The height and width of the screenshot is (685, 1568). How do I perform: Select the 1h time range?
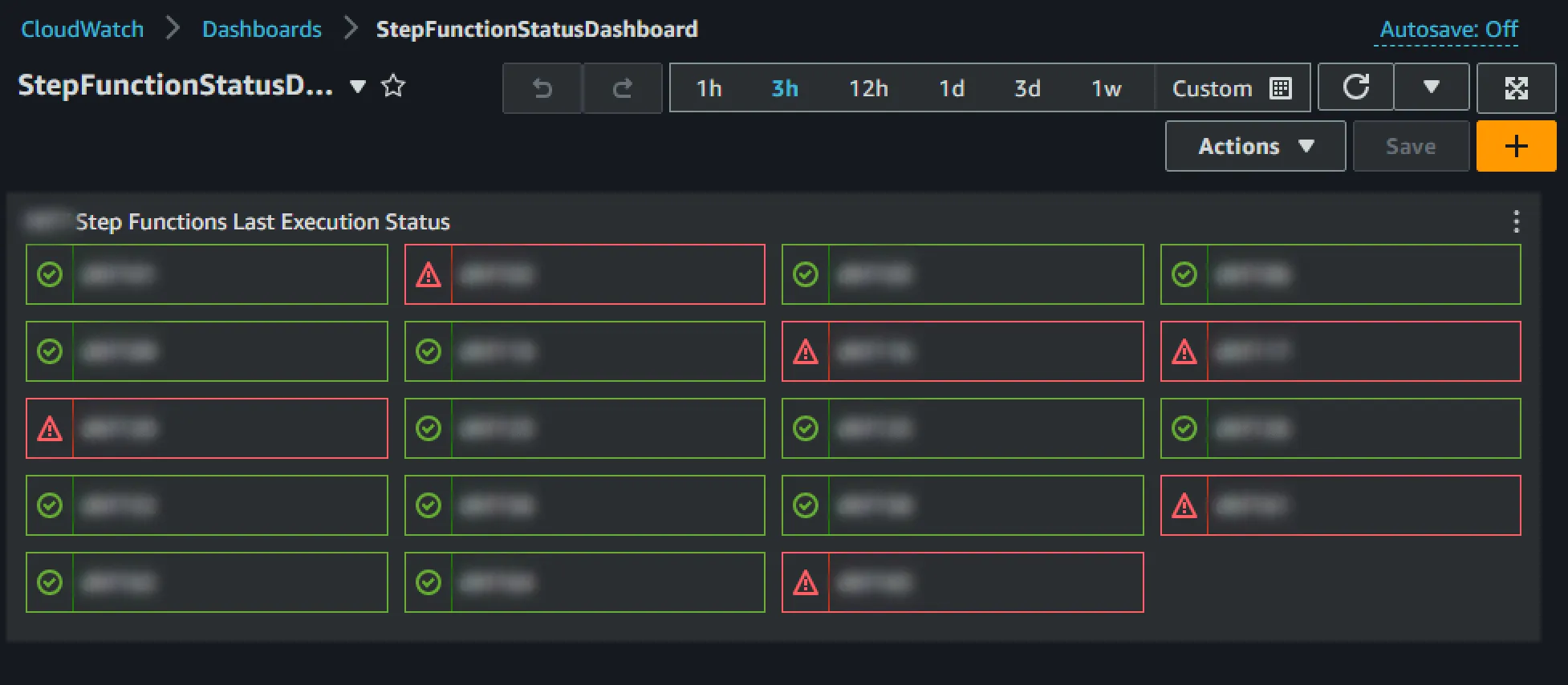(709, 88)
